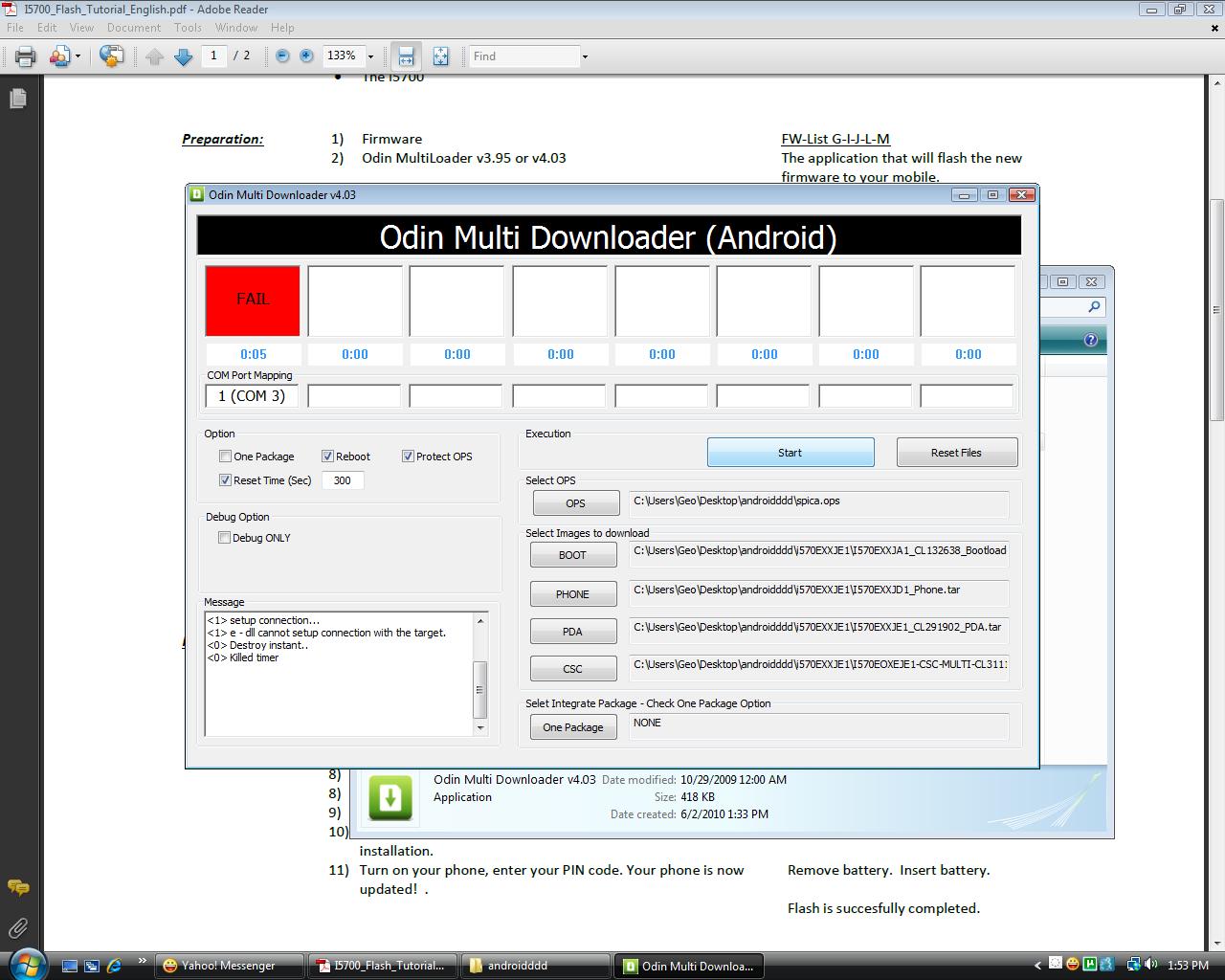The image size is (1225, 980).
Task: Go to next page arrow icon
Action: pos(183,56)
